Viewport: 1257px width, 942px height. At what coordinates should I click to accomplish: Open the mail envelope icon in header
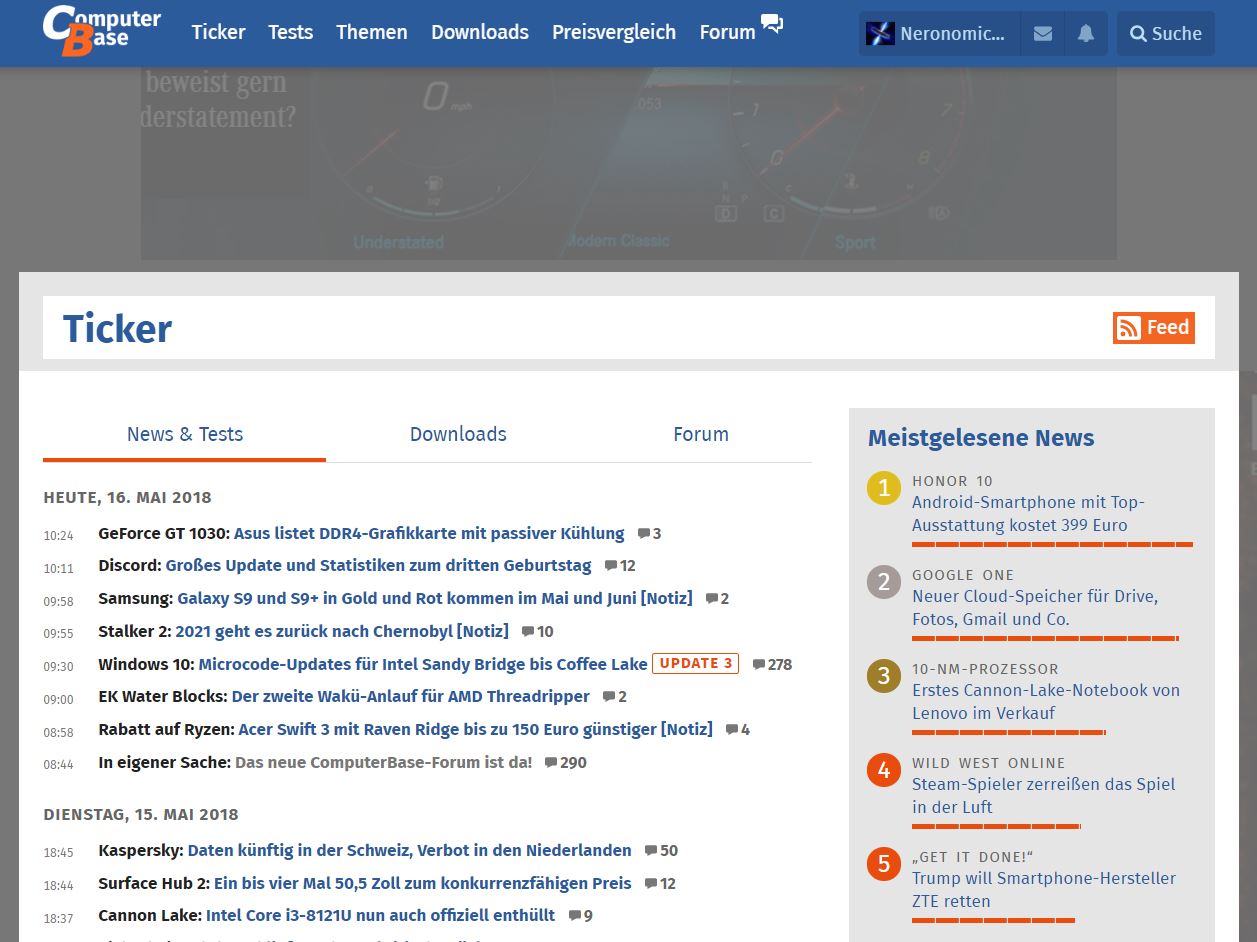click(x=1042, y=33)
